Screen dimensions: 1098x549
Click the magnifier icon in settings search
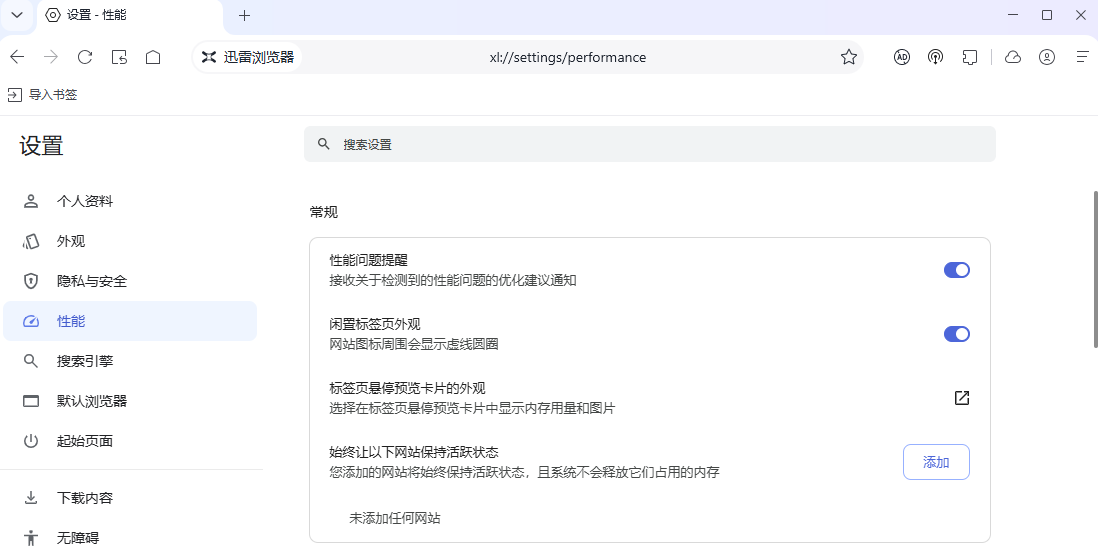tap(324, 144)
